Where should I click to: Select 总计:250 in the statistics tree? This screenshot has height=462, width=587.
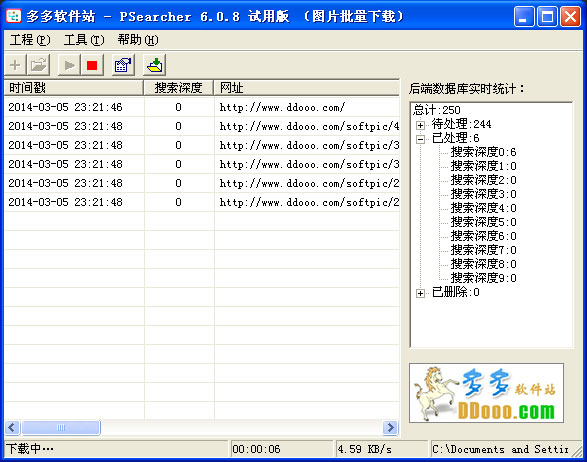point(437,110)
